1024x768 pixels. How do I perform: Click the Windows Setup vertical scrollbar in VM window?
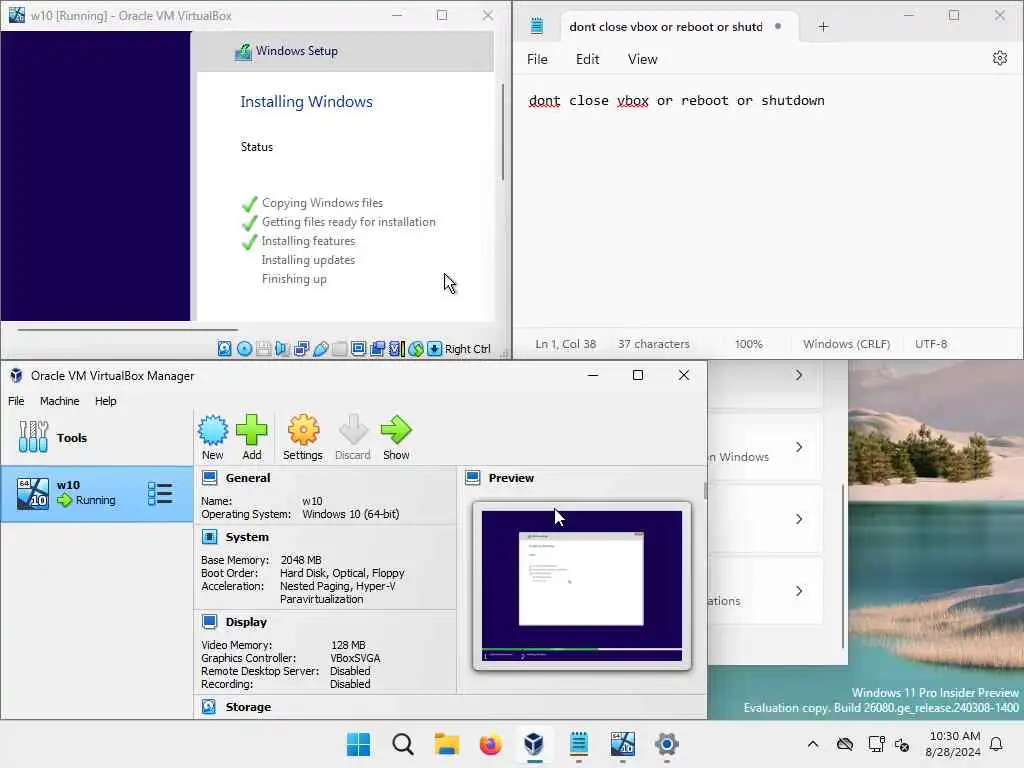[x=503, y=133]
